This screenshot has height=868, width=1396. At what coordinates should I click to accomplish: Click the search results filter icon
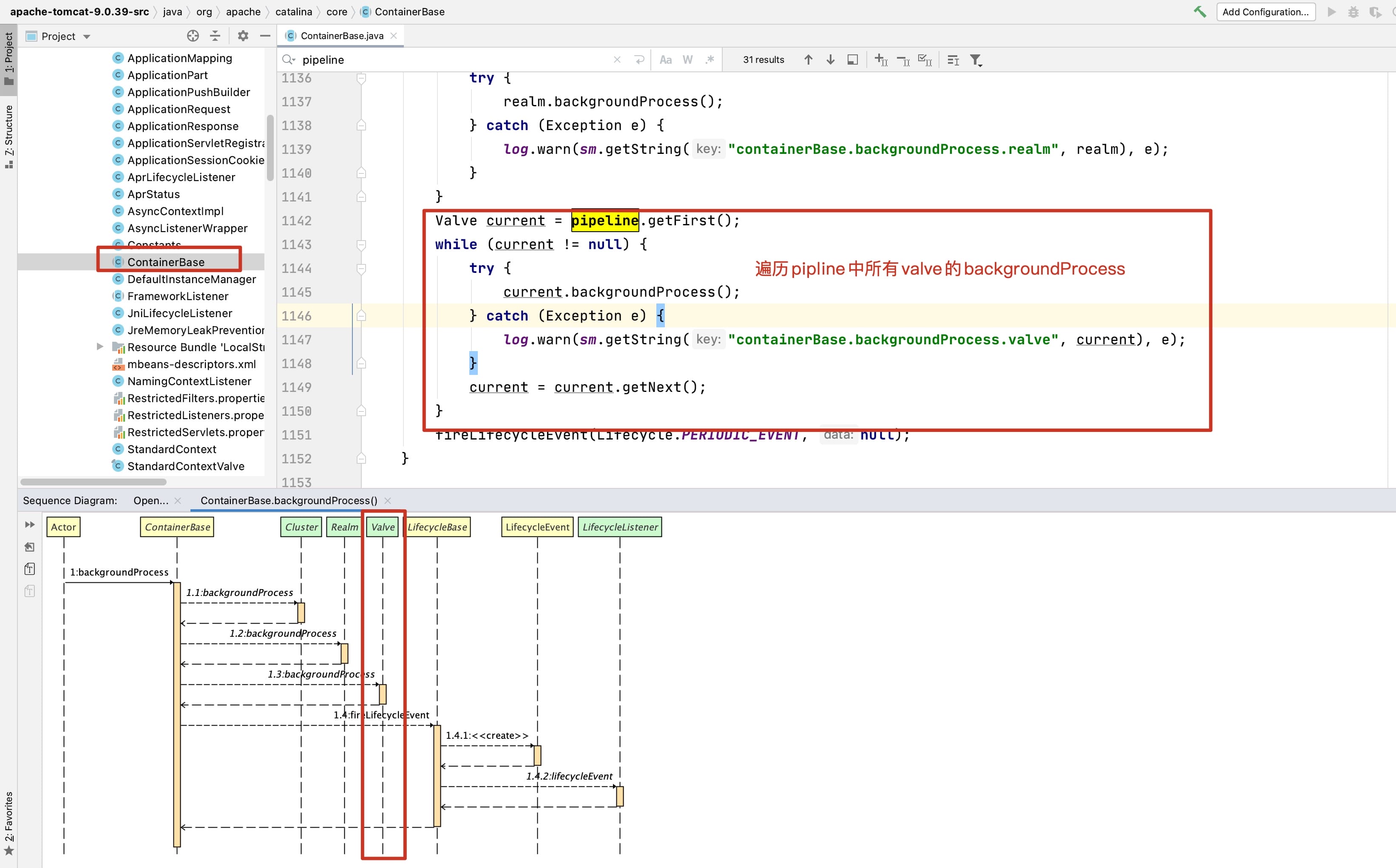976,60
